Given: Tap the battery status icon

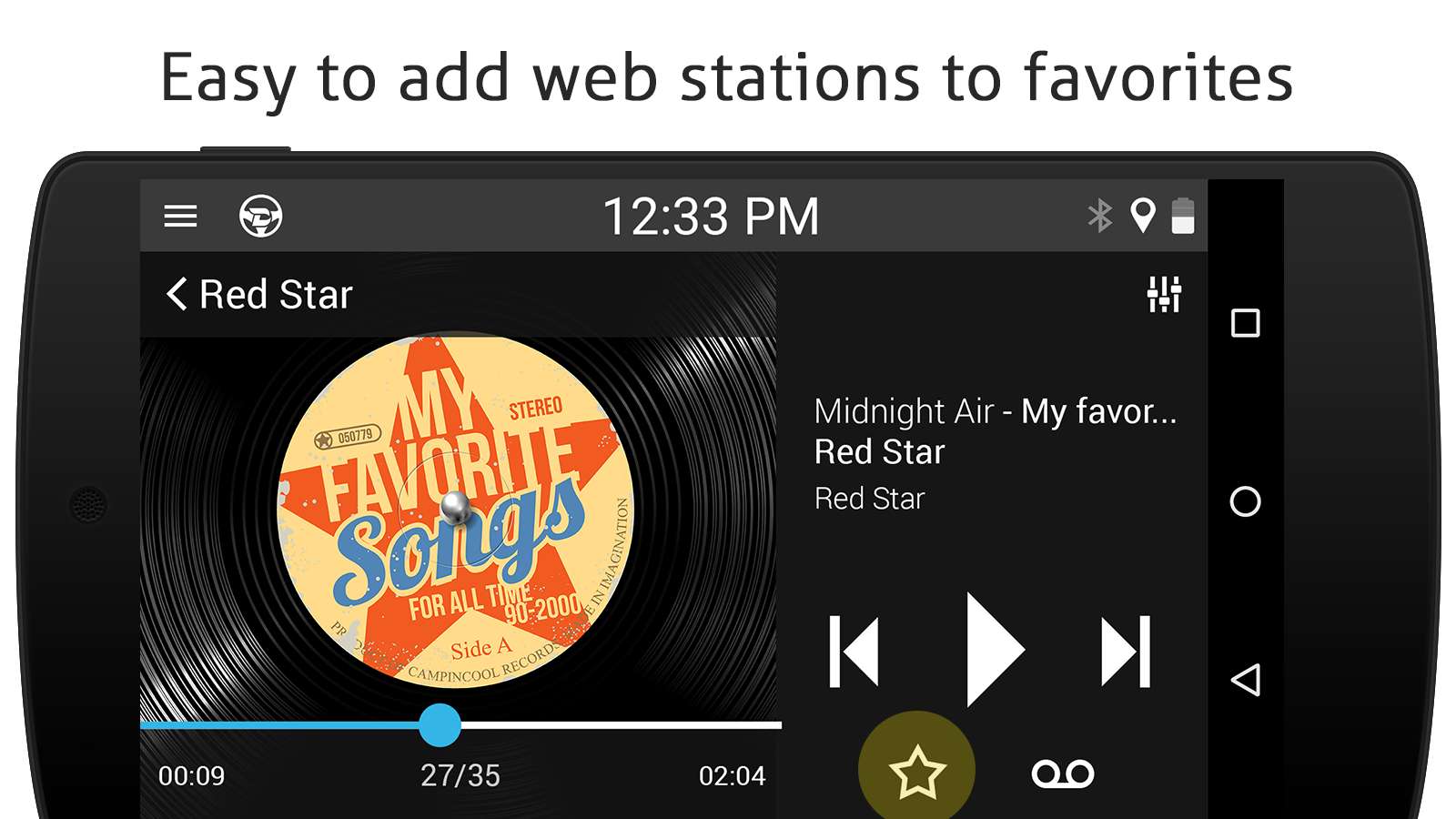Looking at the screenshot, I should click(1183, 216).
